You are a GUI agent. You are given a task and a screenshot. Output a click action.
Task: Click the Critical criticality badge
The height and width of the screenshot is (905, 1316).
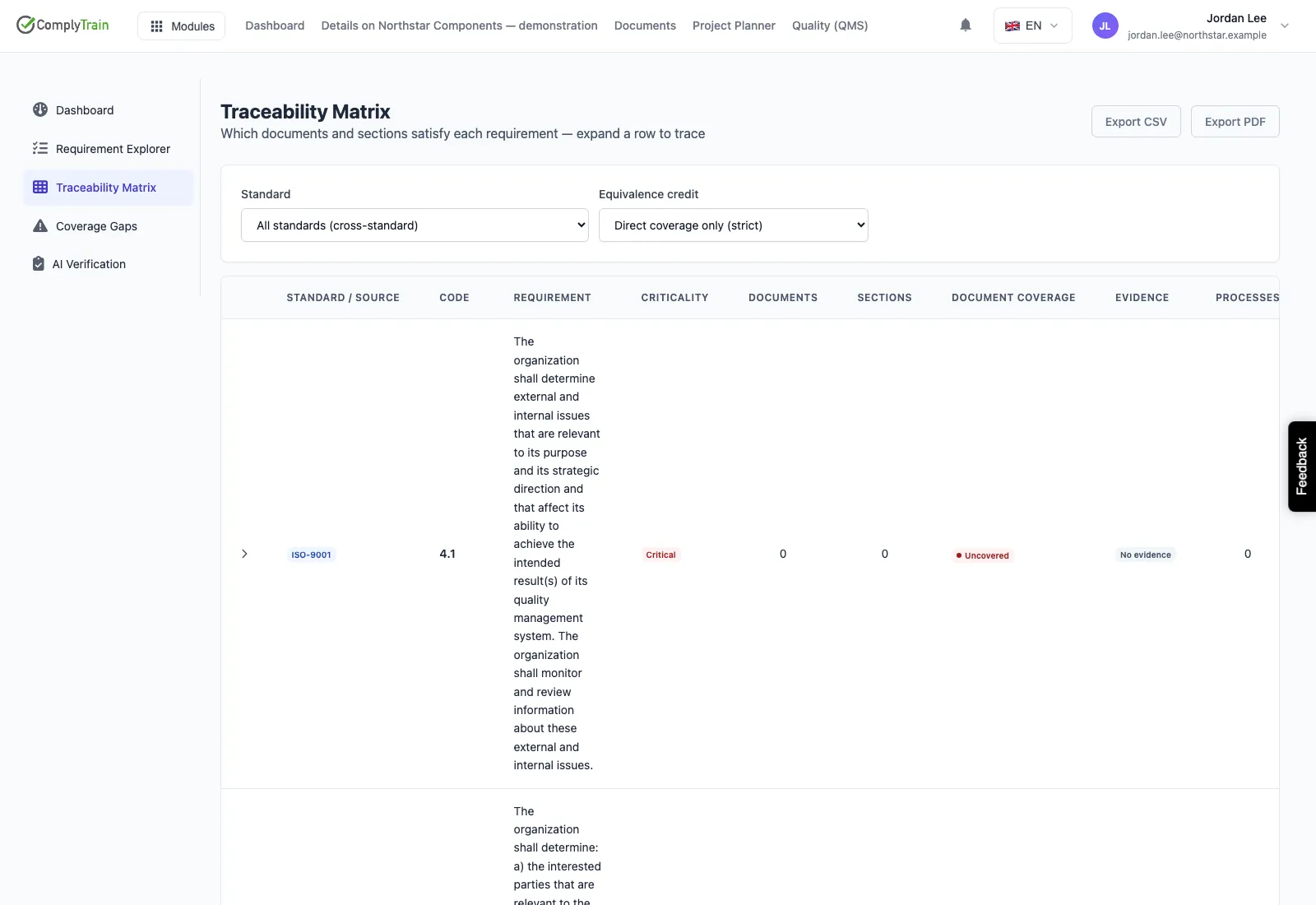660,555
